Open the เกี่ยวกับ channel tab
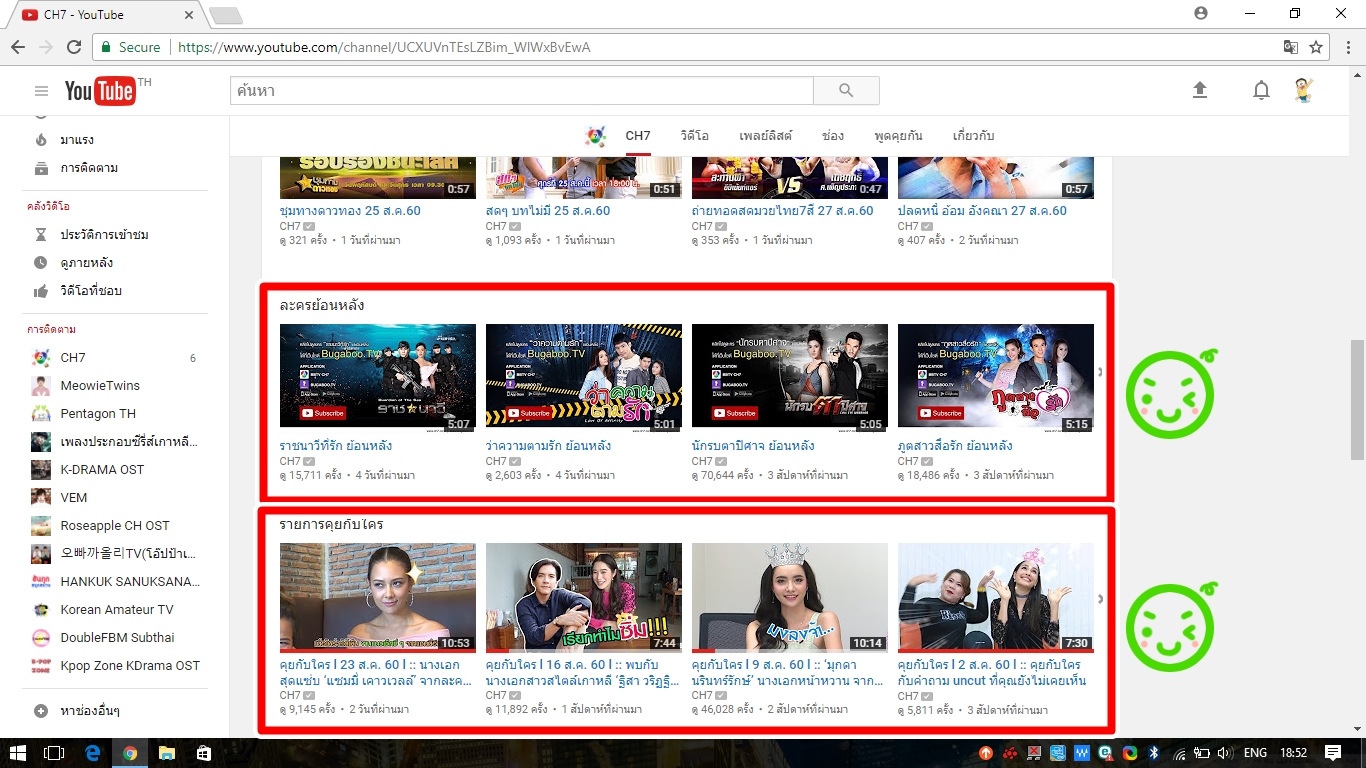This screenshot has height=768, width=1366. tap(973, 136)
